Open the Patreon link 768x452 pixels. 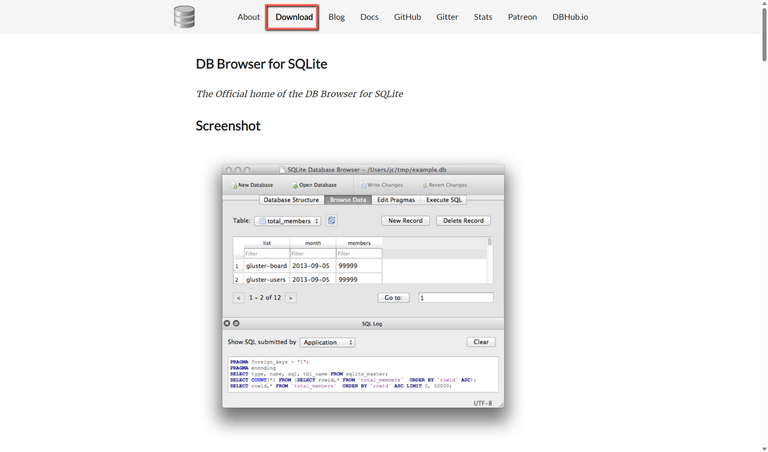pos(522,17)
